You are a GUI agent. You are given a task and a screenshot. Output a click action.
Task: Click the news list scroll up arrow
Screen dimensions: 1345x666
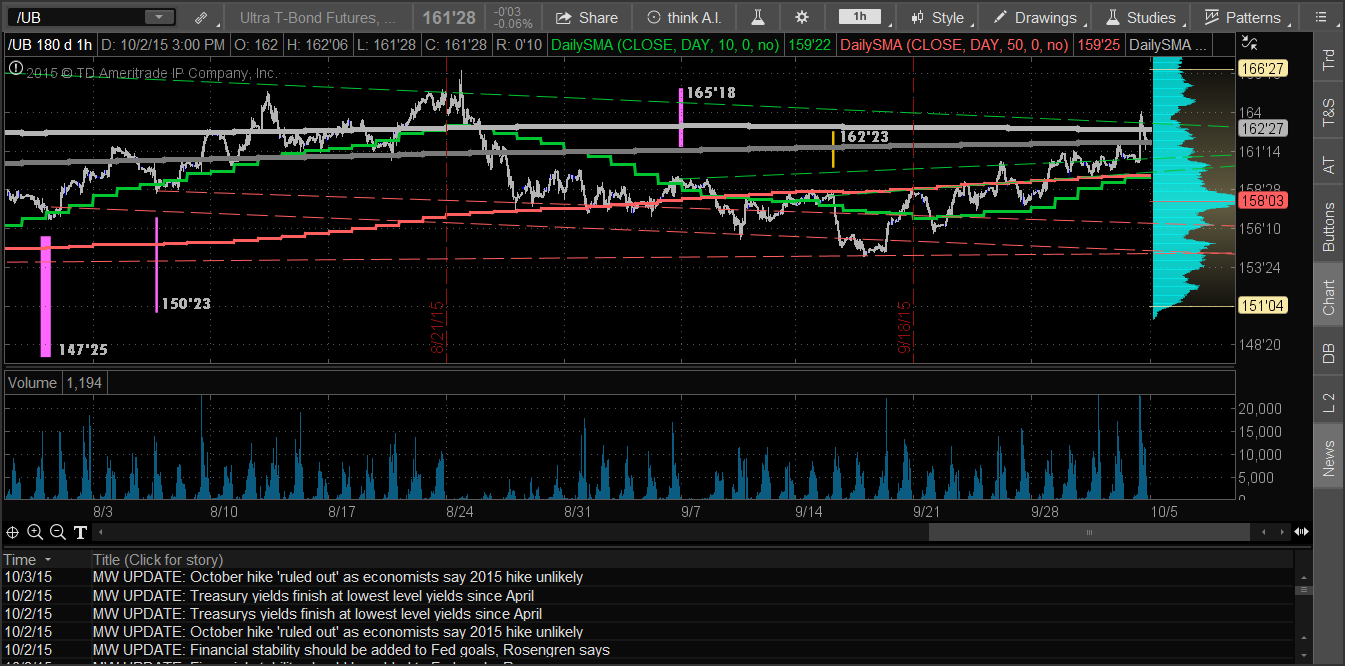click(x=1302, y=578)
